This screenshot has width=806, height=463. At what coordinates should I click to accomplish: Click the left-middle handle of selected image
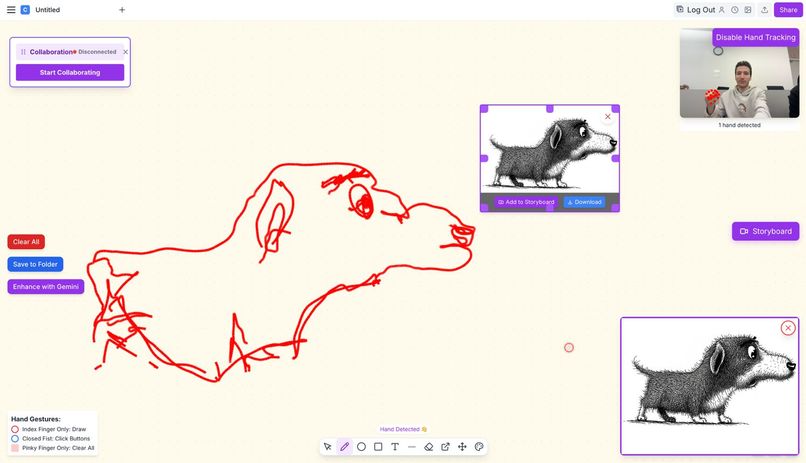pyautogui.click(x=484, y=158)
